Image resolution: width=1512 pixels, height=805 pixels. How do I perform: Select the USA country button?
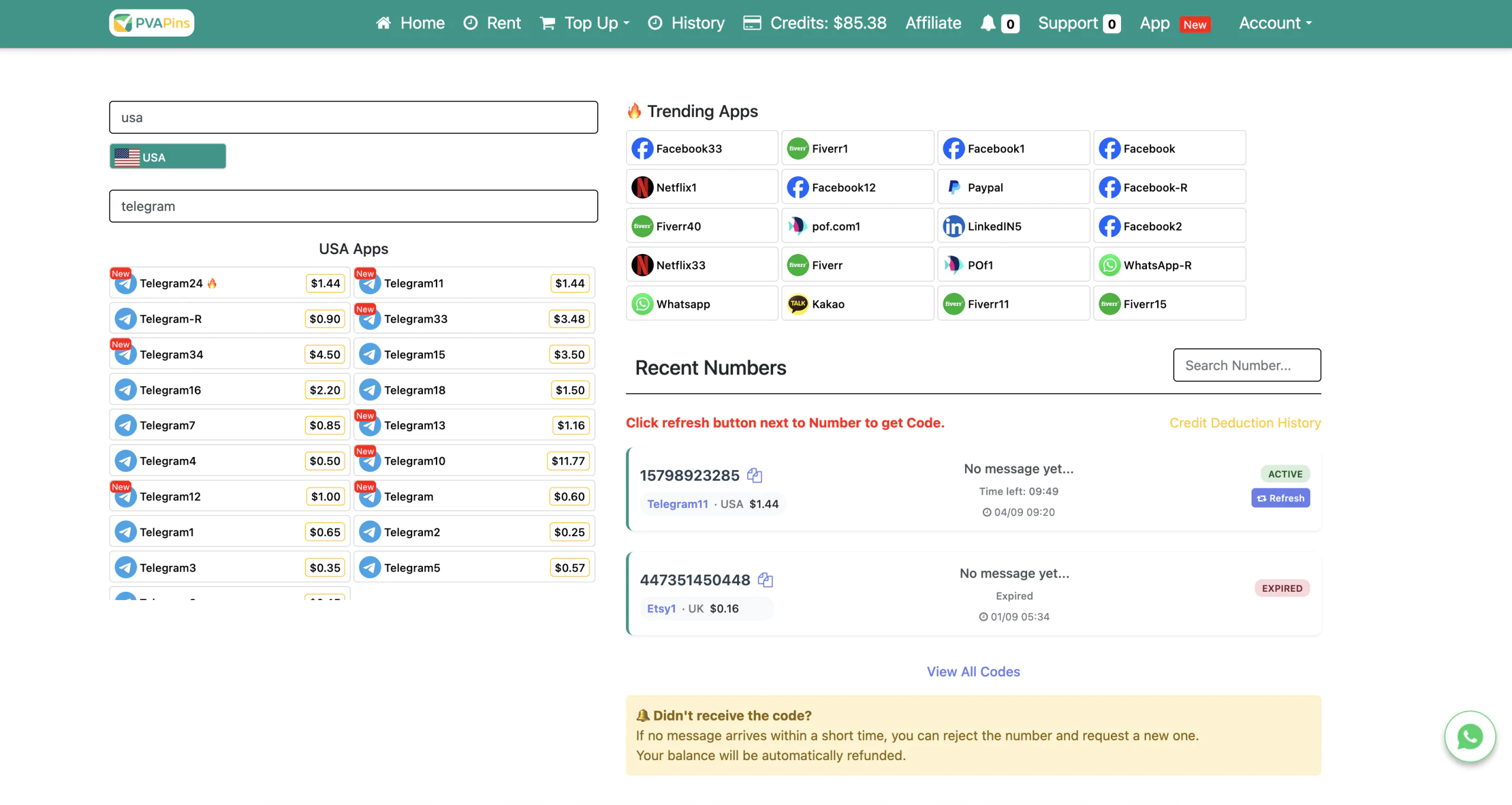click(x=168, y=157)
